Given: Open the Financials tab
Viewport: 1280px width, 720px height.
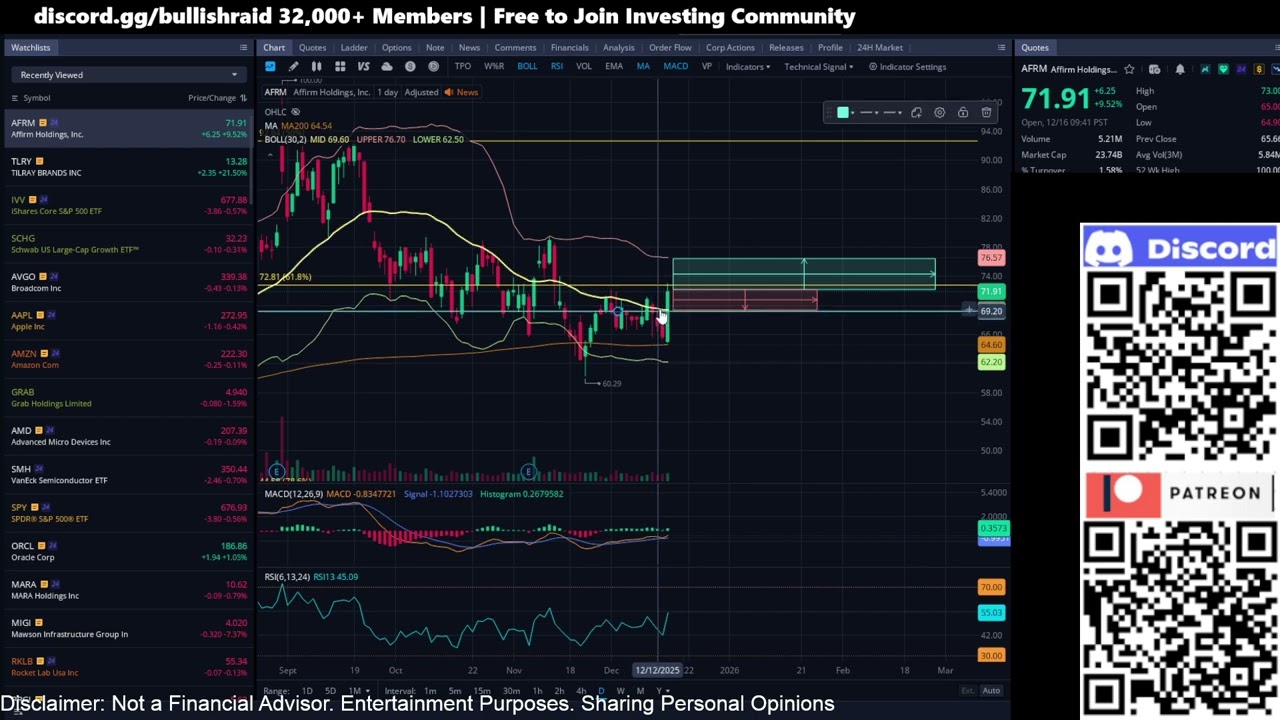Looking at the screenshot, I should (569, 48).
